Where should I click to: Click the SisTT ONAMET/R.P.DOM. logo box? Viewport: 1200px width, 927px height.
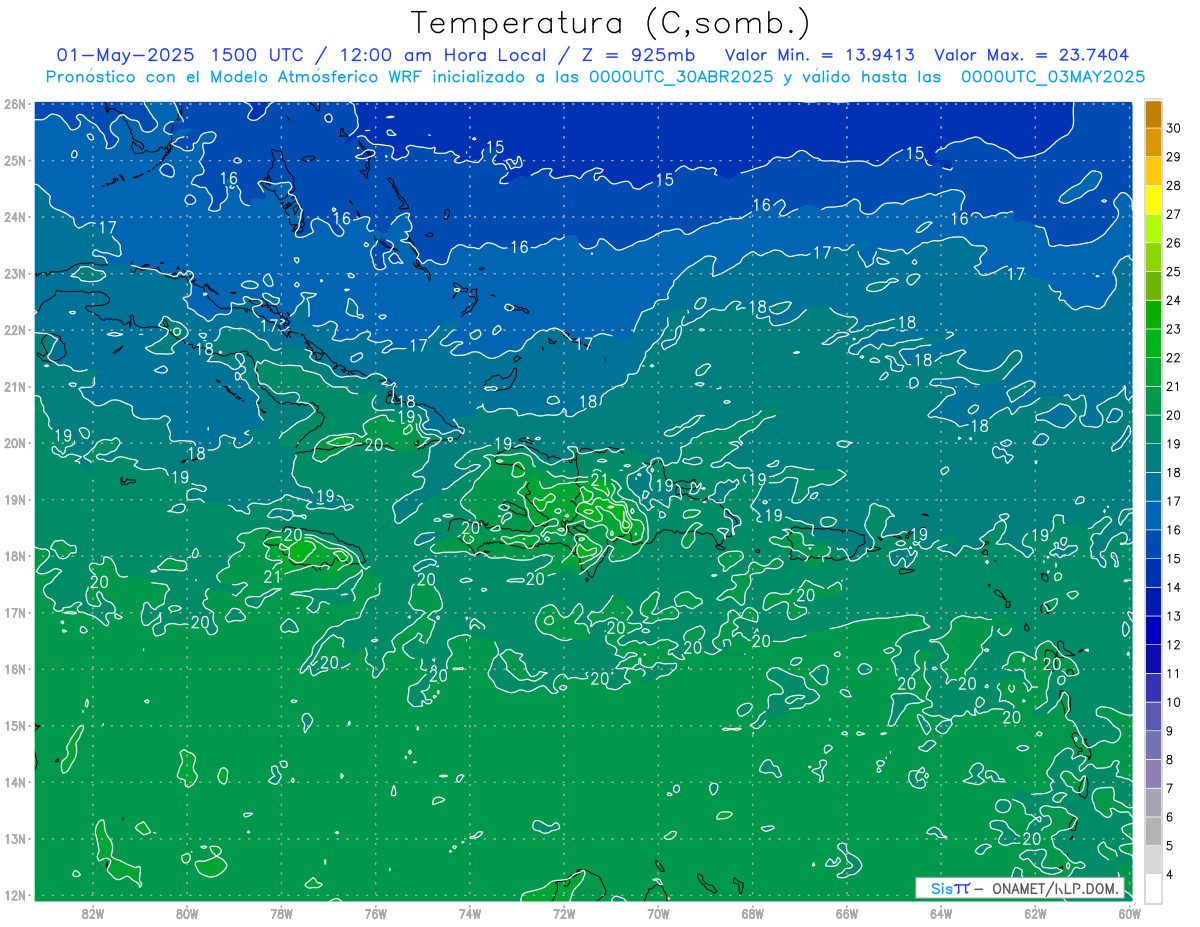[x=1020, y=888]
